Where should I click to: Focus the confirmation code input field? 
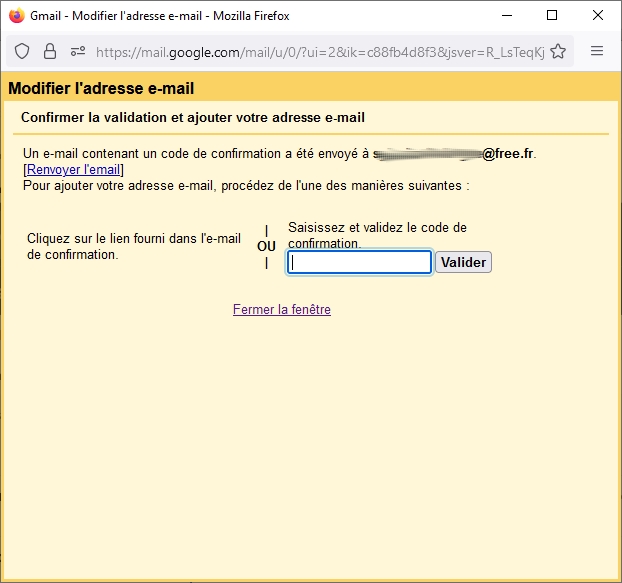(x=359, y=262)
